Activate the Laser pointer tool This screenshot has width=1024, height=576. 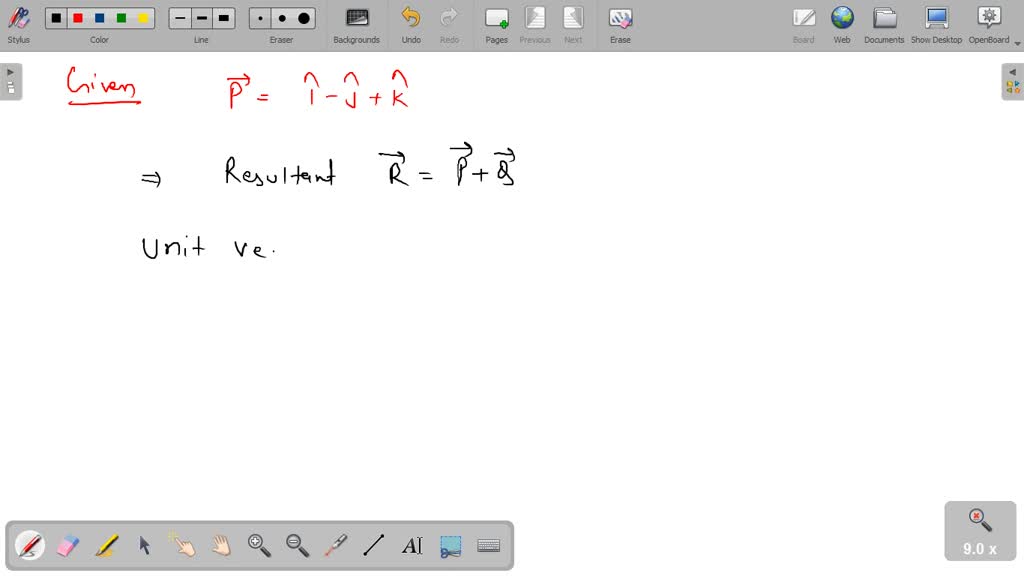pos(335,545)
